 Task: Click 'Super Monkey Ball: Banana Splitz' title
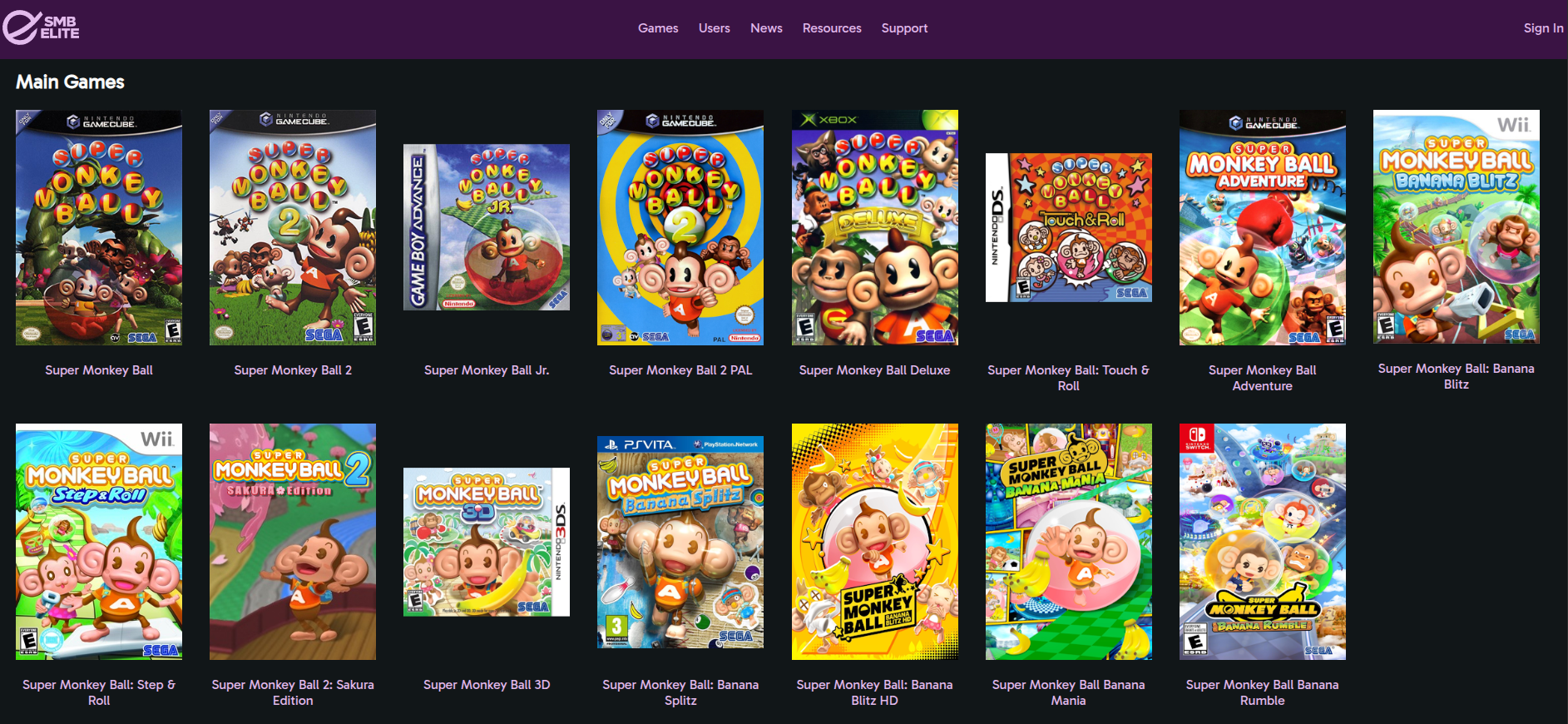680,692
